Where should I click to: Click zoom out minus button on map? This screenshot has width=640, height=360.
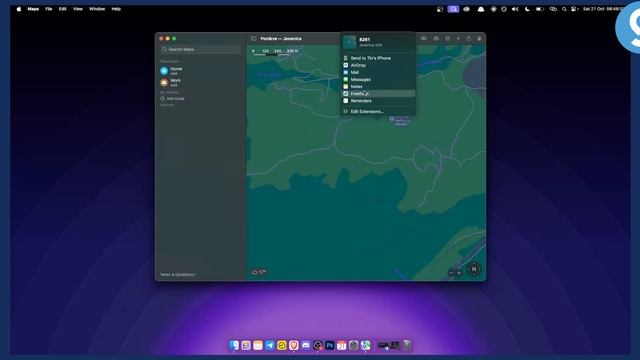pyautogui.click(x=451, y=273)
